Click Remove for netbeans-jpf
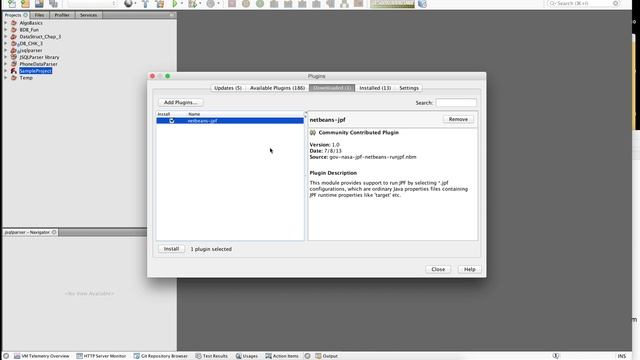This screenshot has height=360, width=640. point(458,120)
